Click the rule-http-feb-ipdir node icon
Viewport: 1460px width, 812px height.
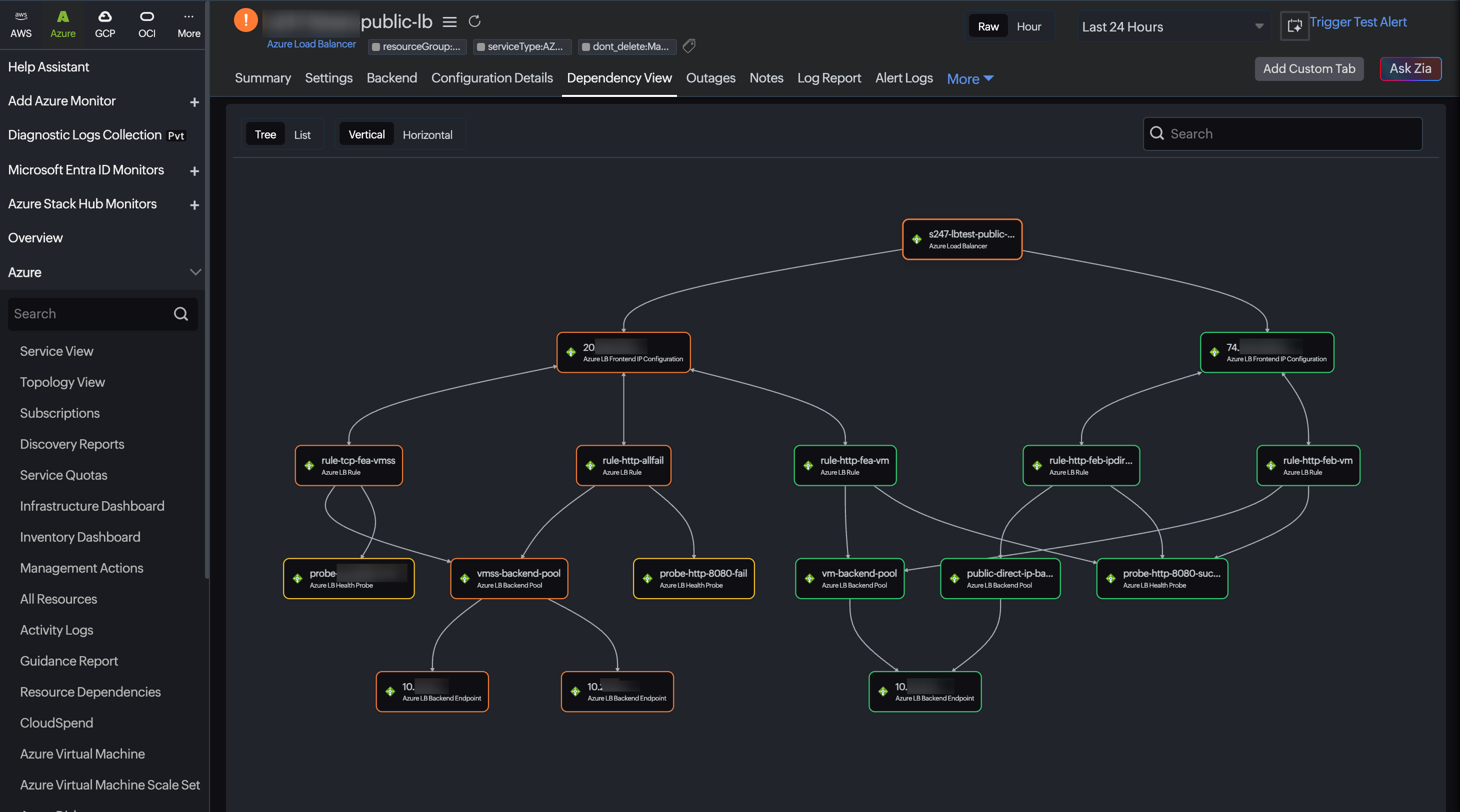pos(1036,465)
